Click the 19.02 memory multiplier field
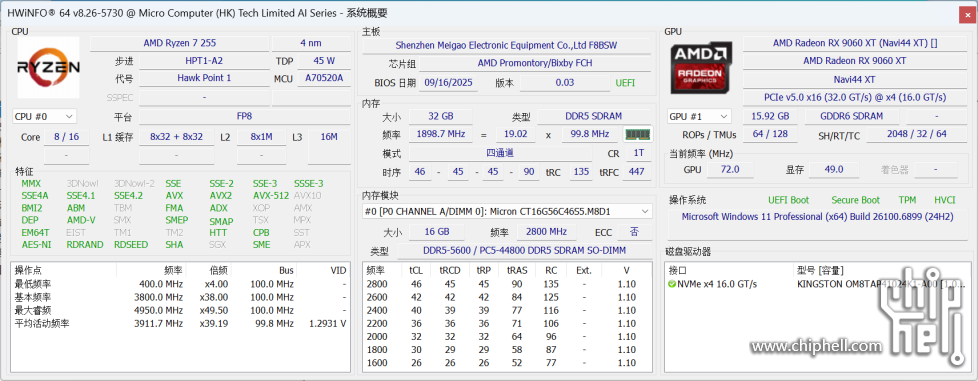978x381 pixels. [516, 134]
